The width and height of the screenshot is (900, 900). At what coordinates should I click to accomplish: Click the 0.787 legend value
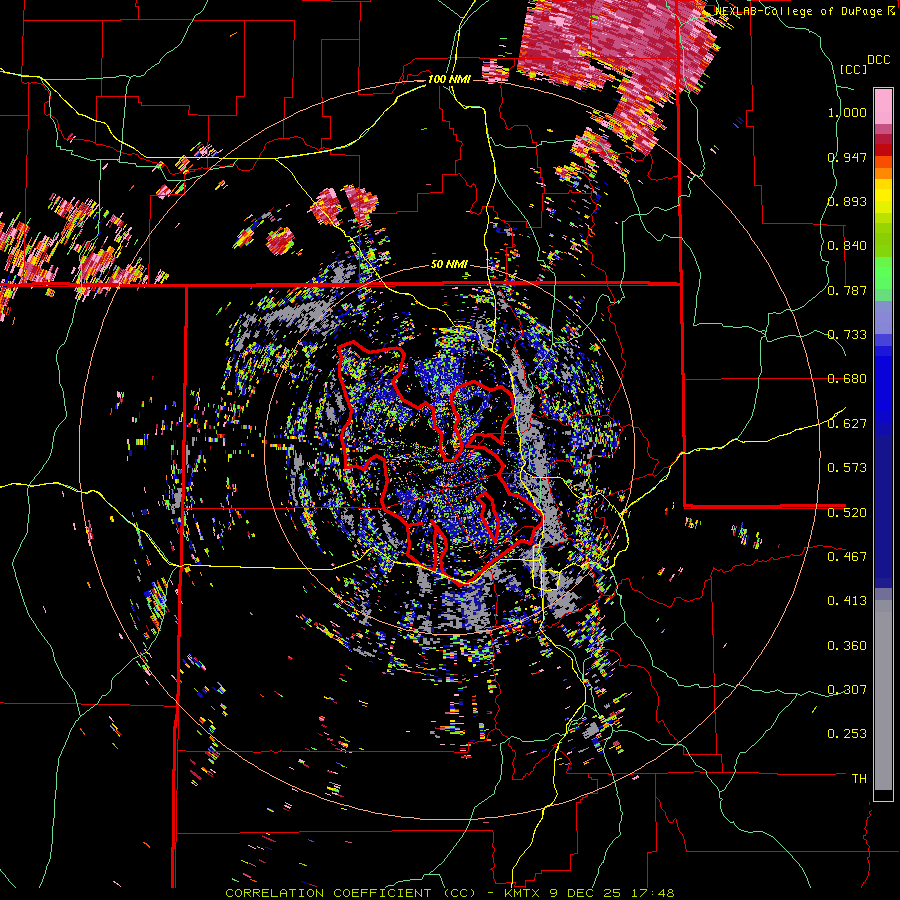(847, 290)
